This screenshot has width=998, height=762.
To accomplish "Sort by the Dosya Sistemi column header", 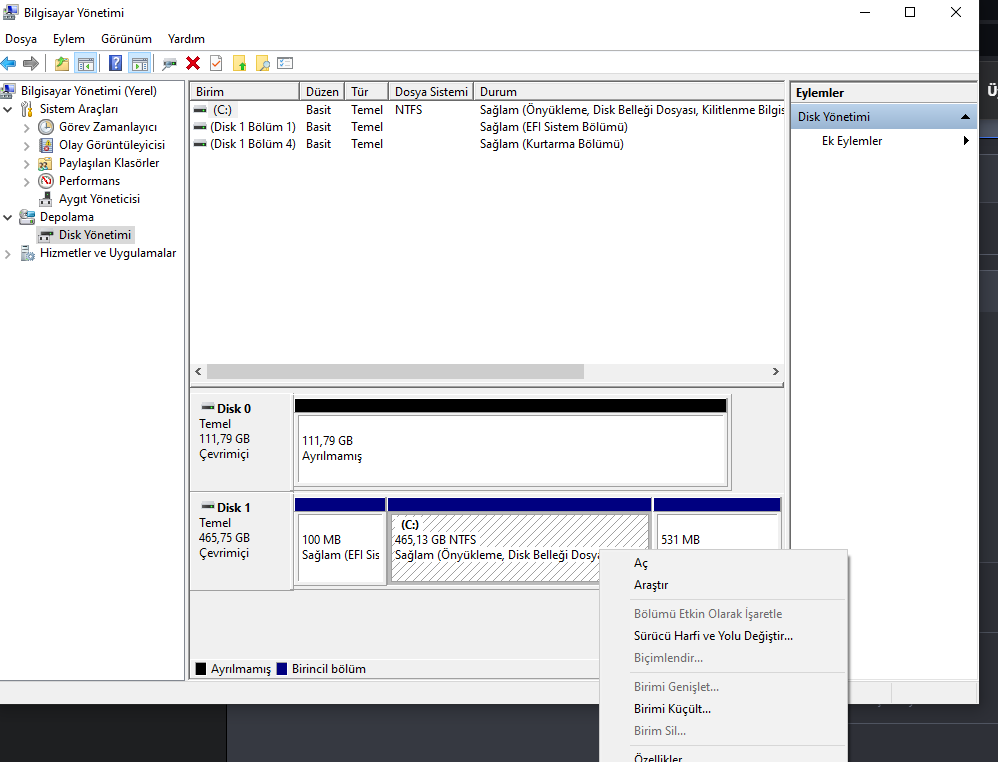I will click(431, 92).
